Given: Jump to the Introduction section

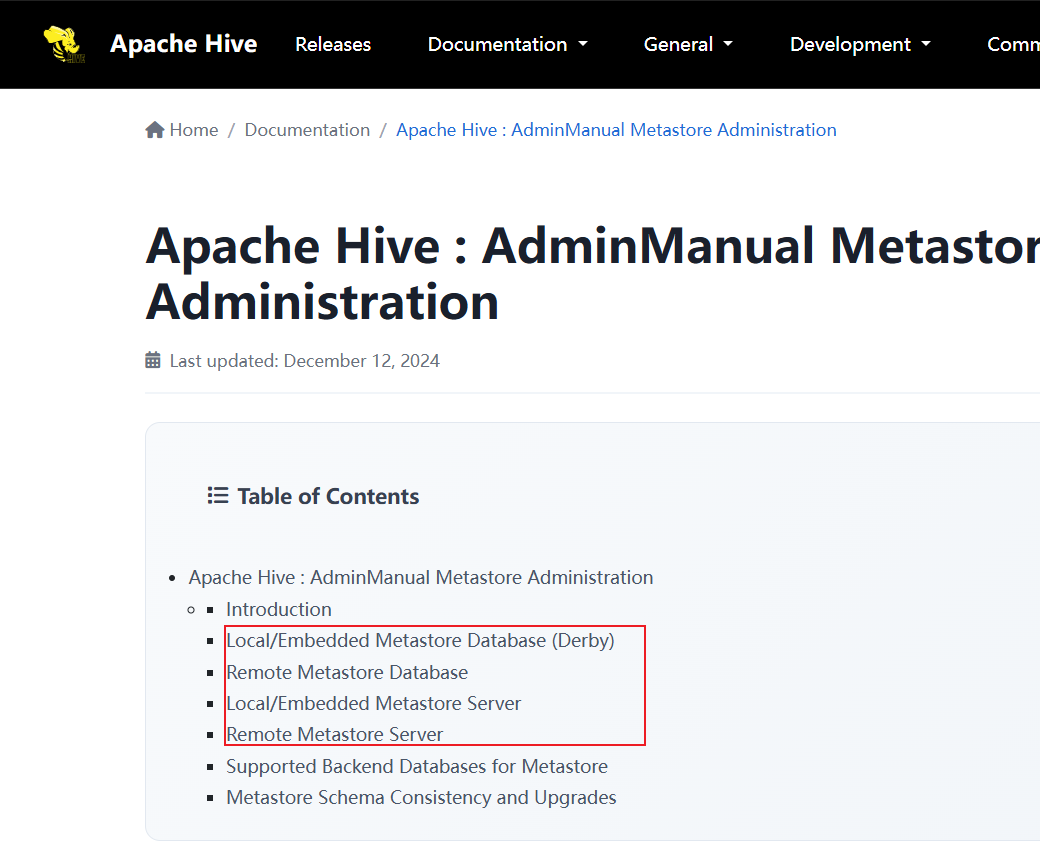Looking at the screenshot, I should [x=279, y=610].
